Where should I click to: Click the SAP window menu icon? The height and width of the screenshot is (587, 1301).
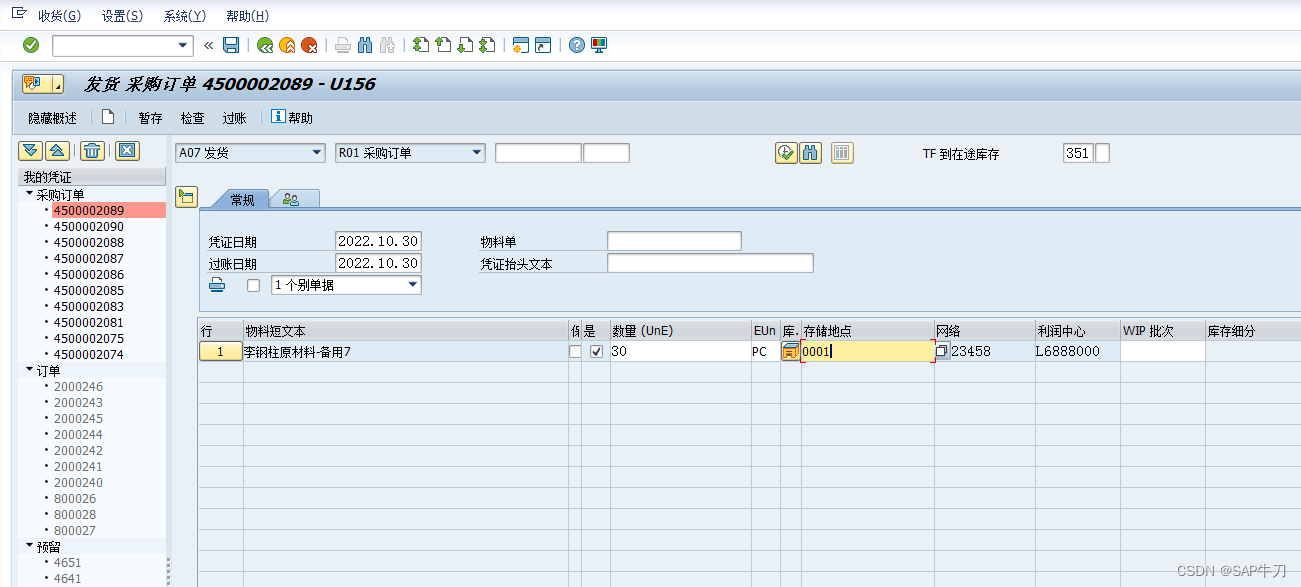pyautogui.click(x=18, y=14)
